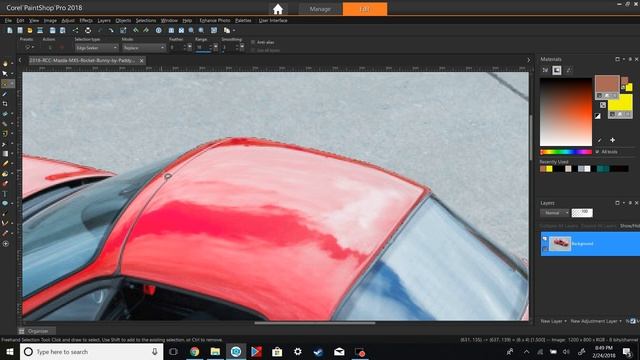Open the Mode dropdown showing Replace

tap(144, 48)
